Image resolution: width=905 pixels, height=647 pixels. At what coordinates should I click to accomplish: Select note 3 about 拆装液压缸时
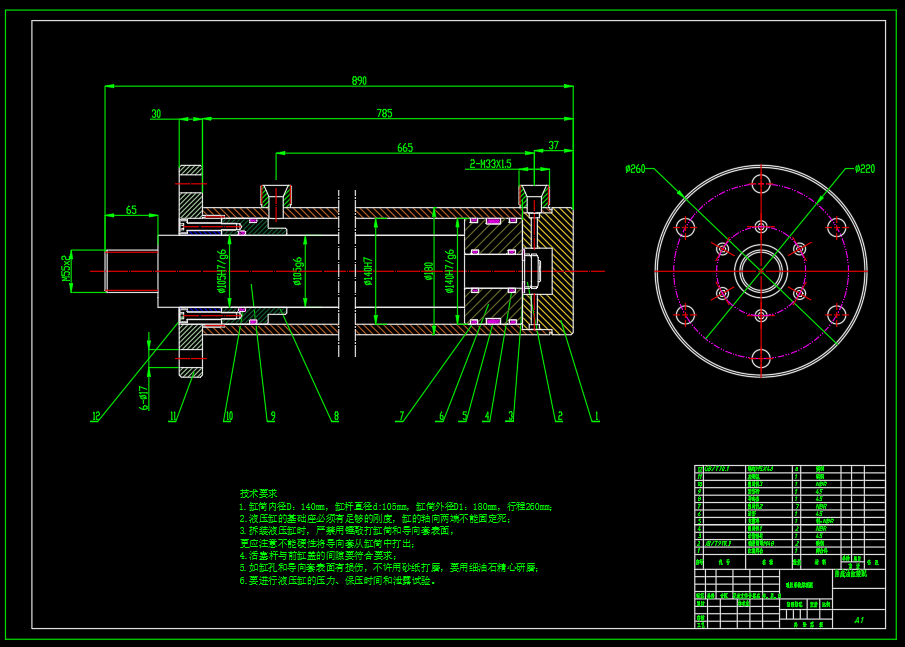tap(347, 531)
